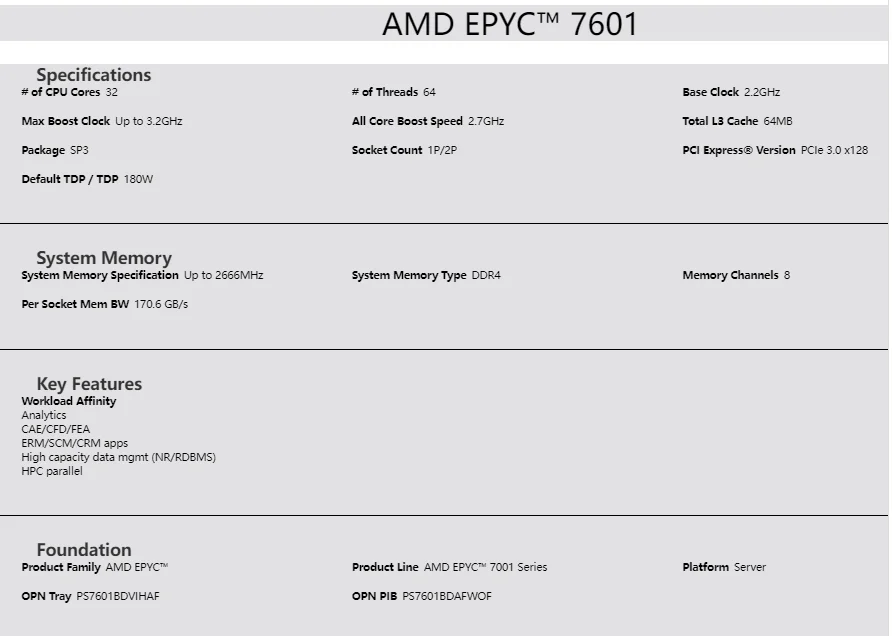
Task: Click the System Memory section heading
Action: click(x=104, y=258)
